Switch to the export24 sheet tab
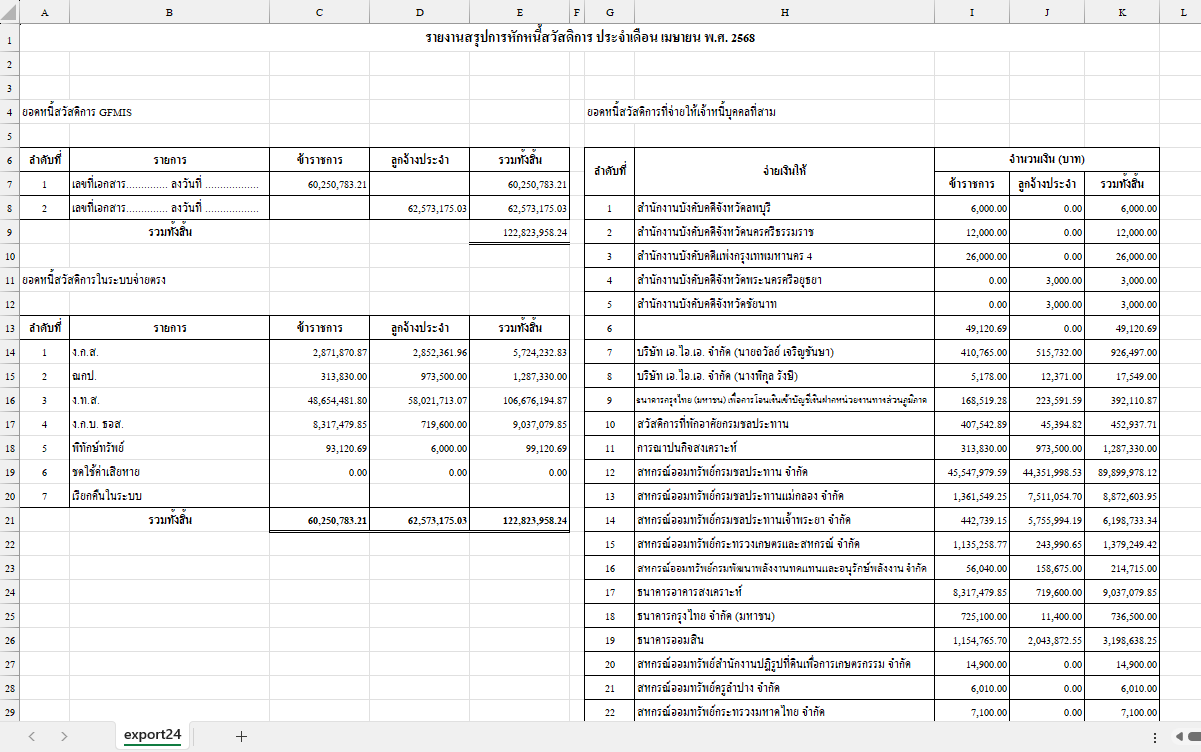Viewport: 1201px width, 752px height. click(x=152, y=735)
